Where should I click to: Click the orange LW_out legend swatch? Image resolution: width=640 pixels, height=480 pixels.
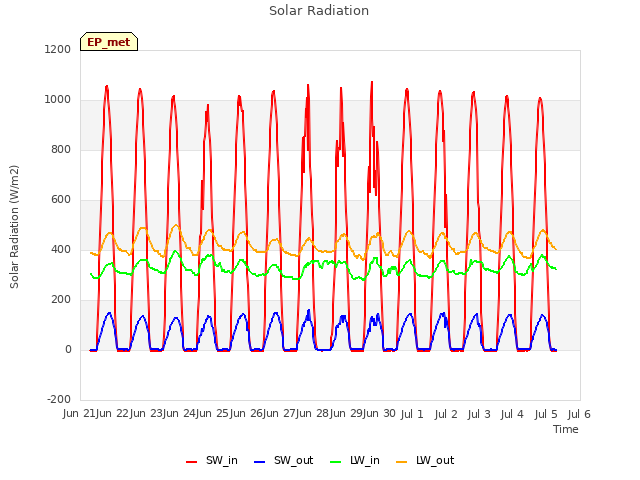tap(402, 462)
